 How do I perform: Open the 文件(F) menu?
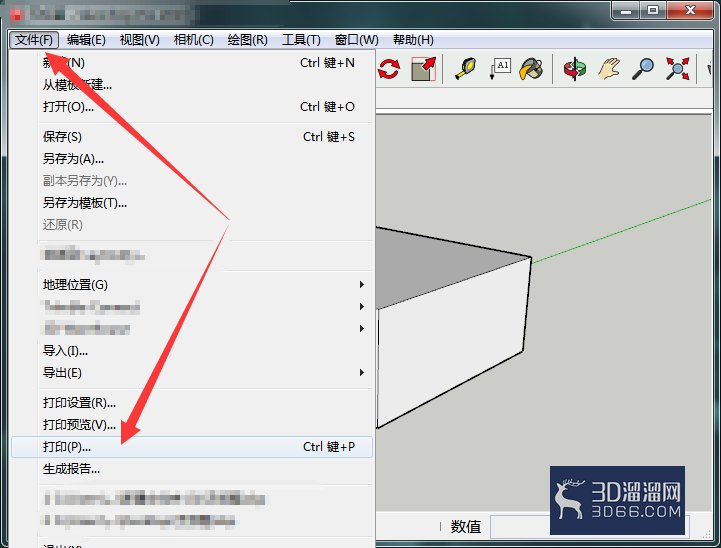pos(34,40)
